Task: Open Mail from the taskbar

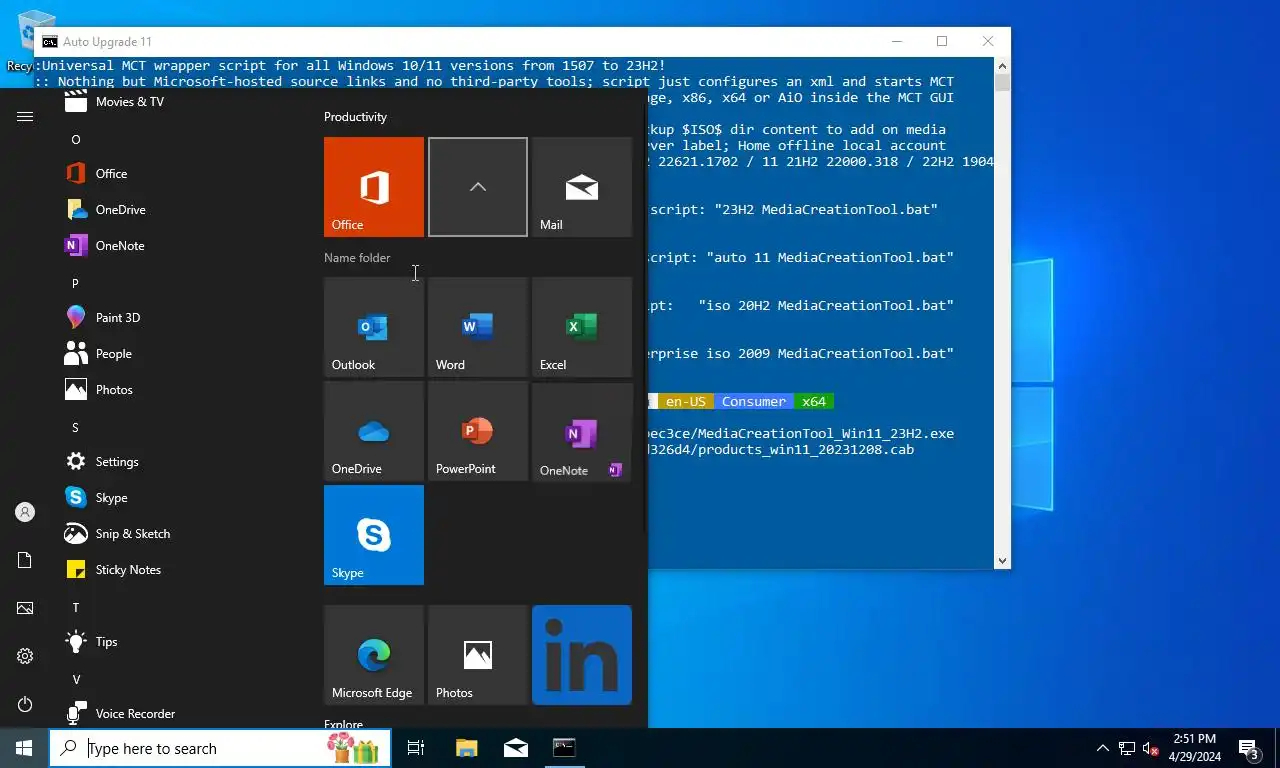Action: pos(516,748)
